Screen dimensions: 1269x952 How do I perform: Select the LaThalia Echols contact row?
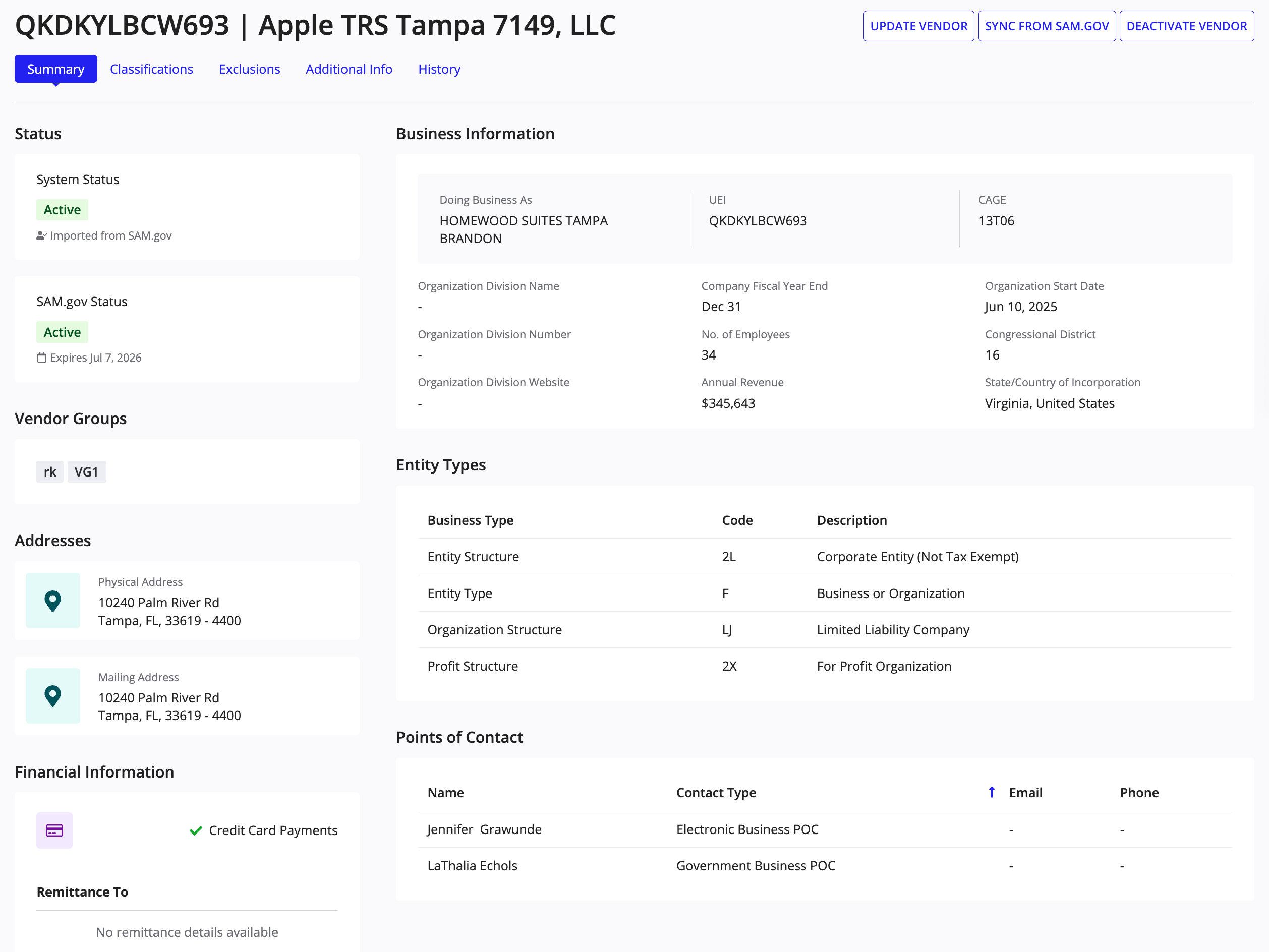(824, 865)
